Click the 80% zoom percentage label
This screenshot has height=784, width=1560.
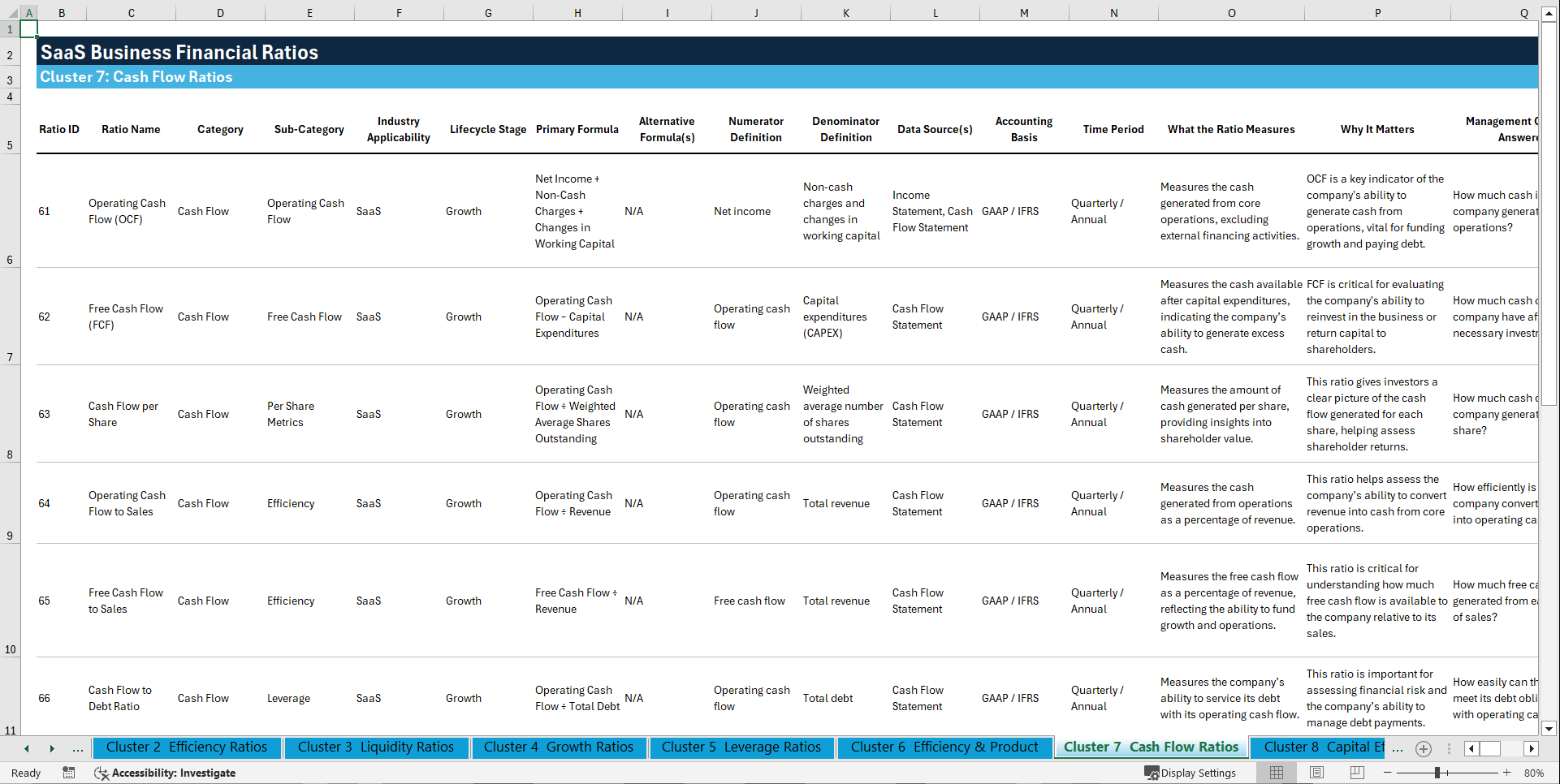coord(1535,773)
